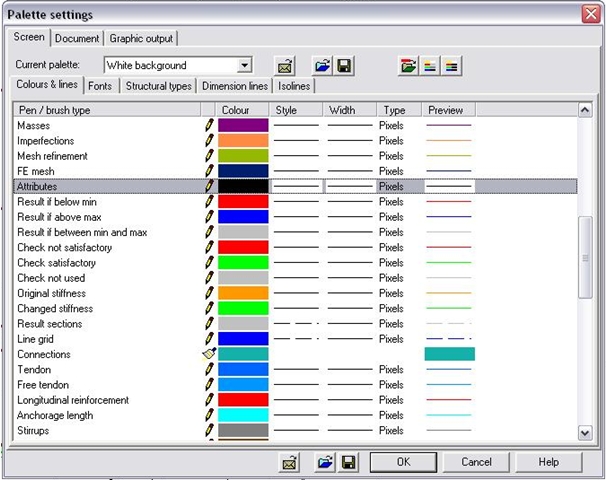Click the bottom open folder icon

click(x=326, y=462)
